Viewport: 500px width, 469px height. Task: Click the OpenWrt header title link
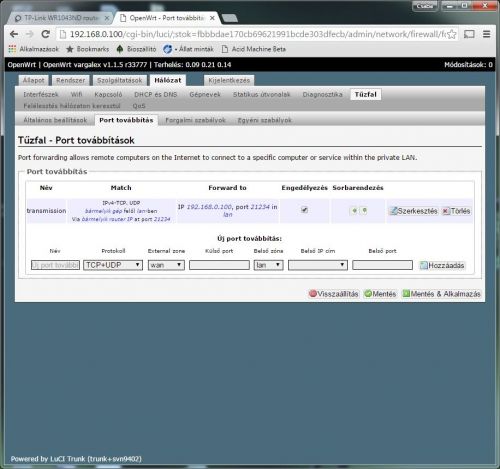21,65
